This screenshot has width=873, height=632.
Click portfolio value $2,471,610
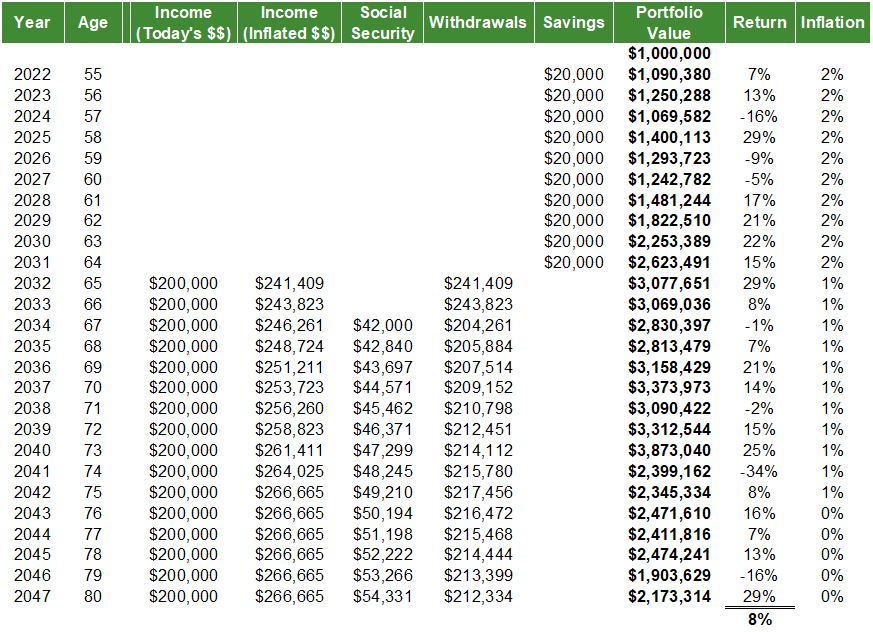tap(669, 513)
